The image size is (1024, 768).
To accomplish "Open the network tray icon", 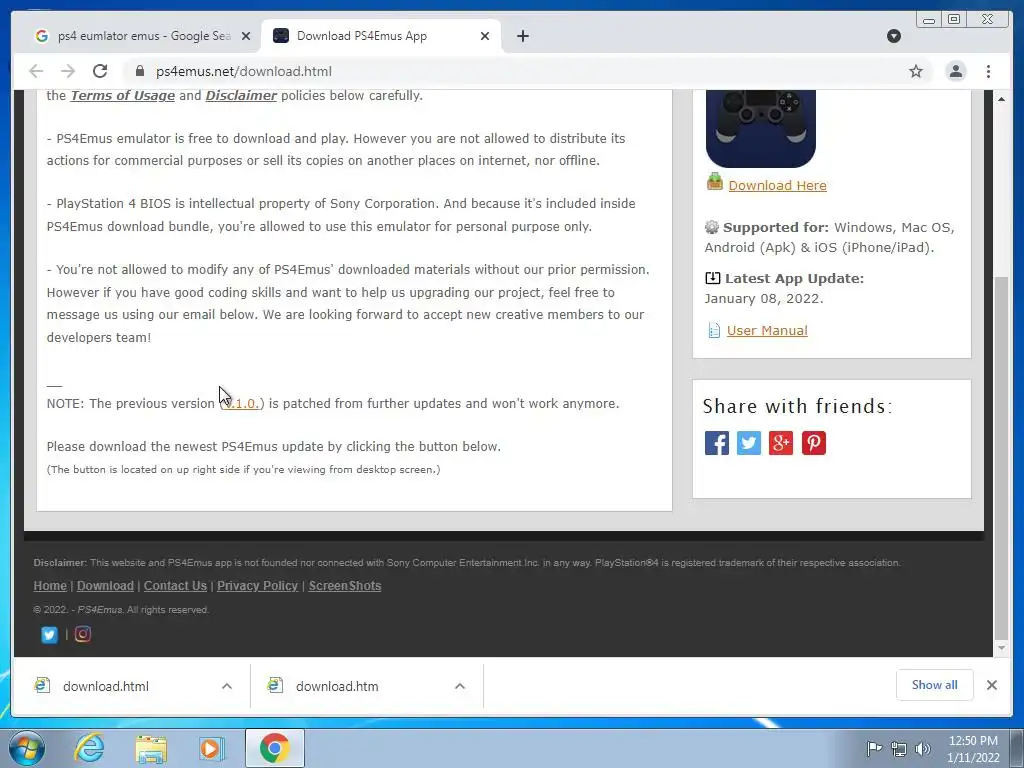I will (899, 749).
